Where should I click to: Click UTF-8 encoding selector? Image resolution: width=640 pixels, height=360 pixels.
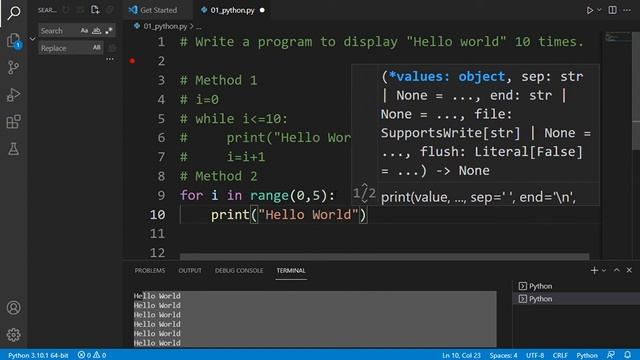coord(535,355)
